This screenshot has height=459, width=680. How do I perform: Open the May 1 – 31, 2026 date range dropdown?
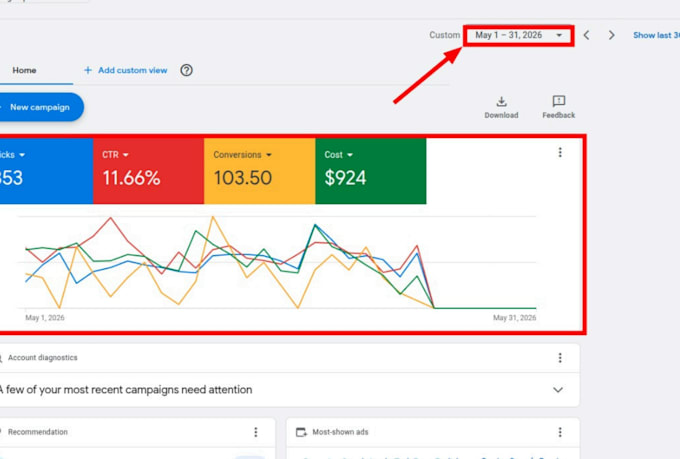pyautogui.click(x=519, y=35)
